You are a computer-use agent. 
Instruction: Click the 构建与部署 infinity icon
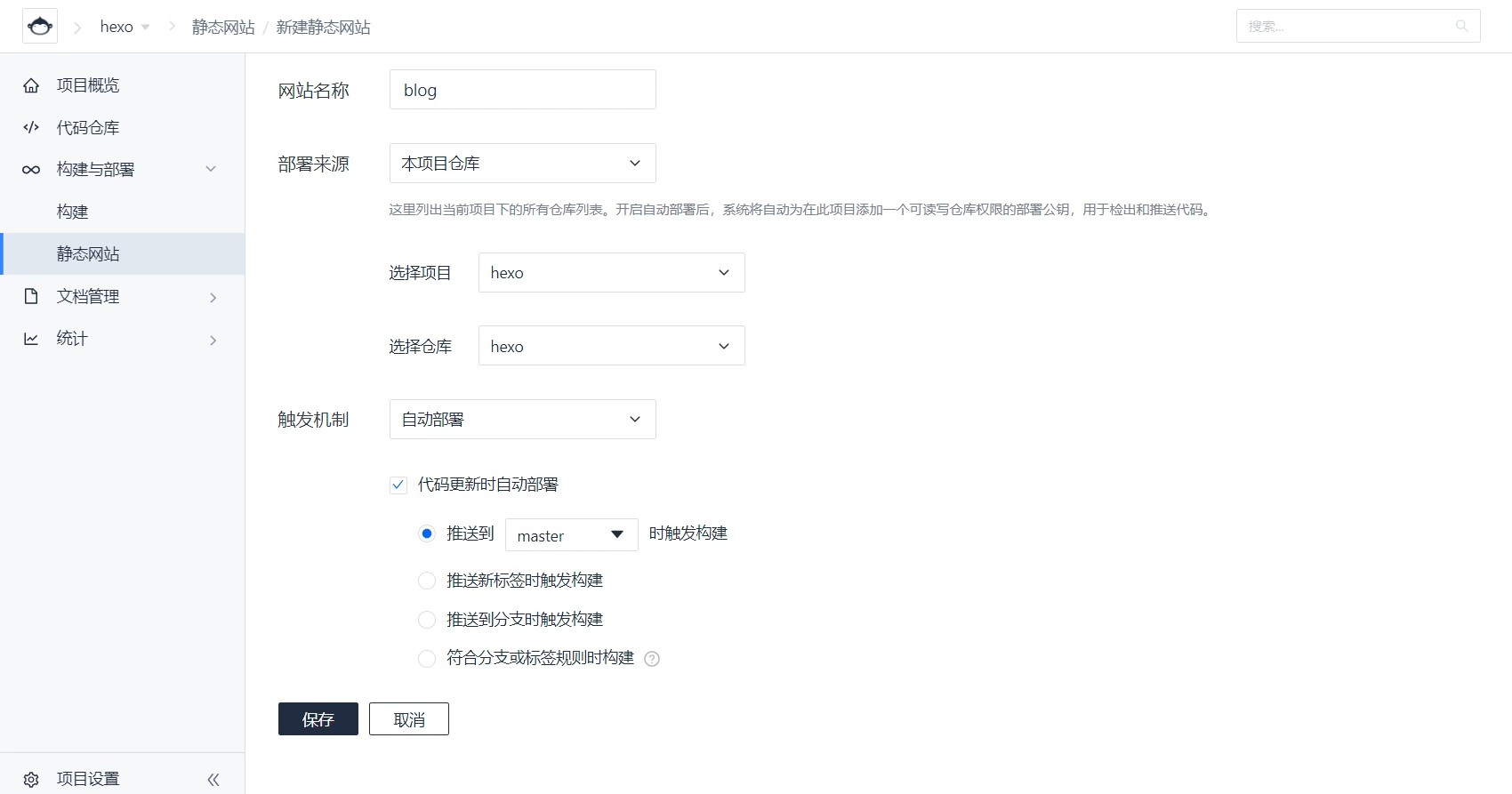click(31, 170)
